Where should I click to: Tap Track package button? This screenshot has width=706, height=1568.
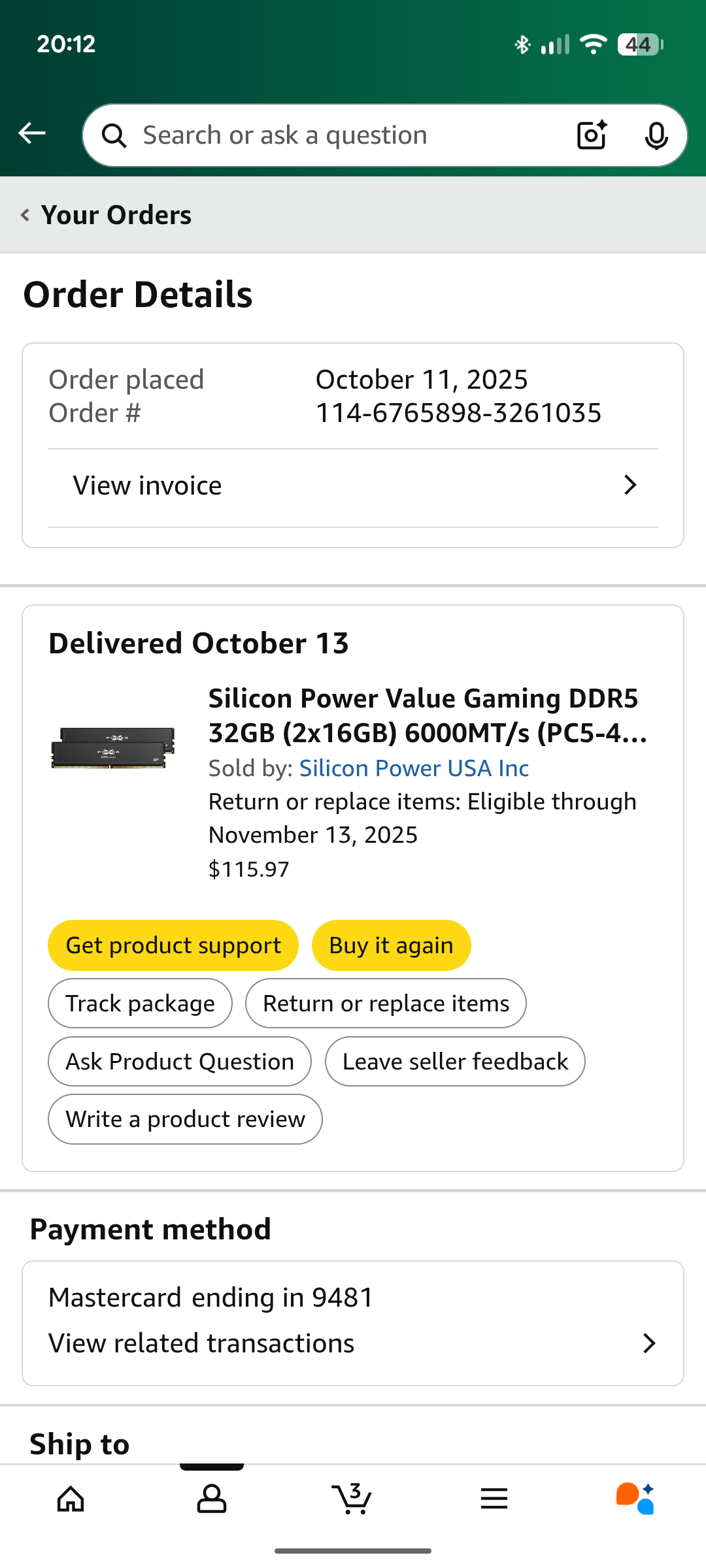[x=140, y=1004]
